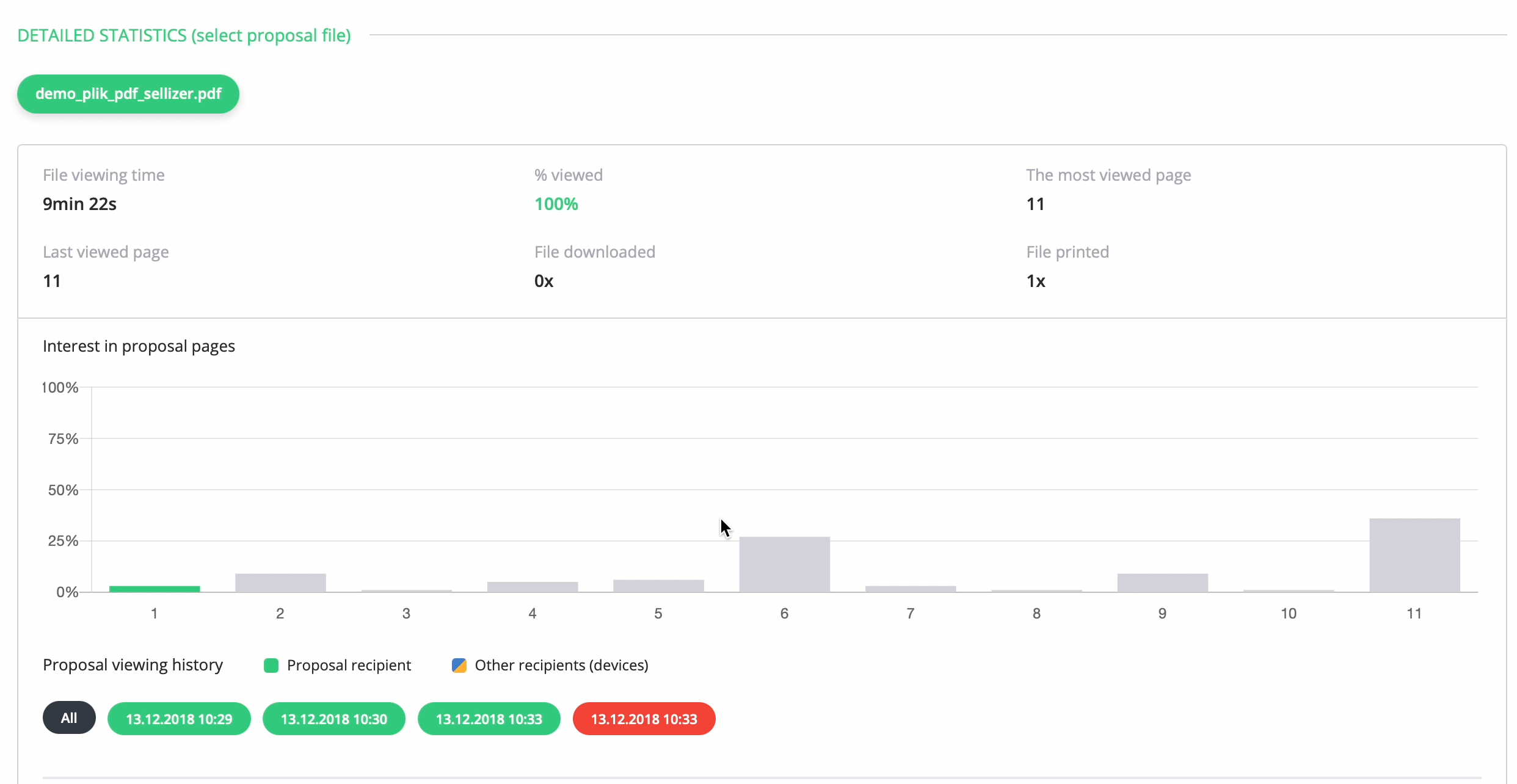Click the tallest bar for page 11
The width and height of the screenshot is (1517, 784).
[x=1414, y=556]
